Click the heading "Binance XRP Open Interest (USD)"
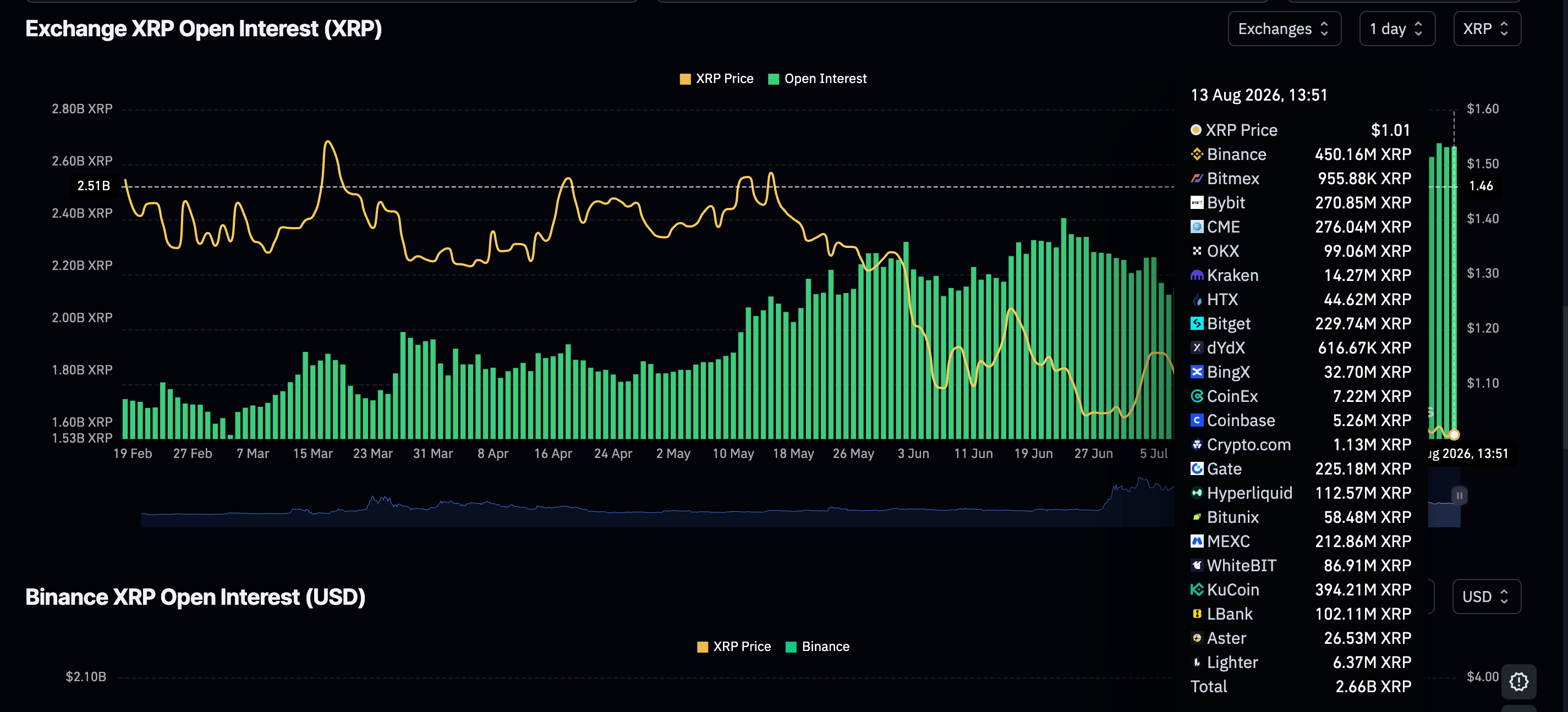This screenshot has height=712, width=1568. pyautogui.click(x=195, y=597)
